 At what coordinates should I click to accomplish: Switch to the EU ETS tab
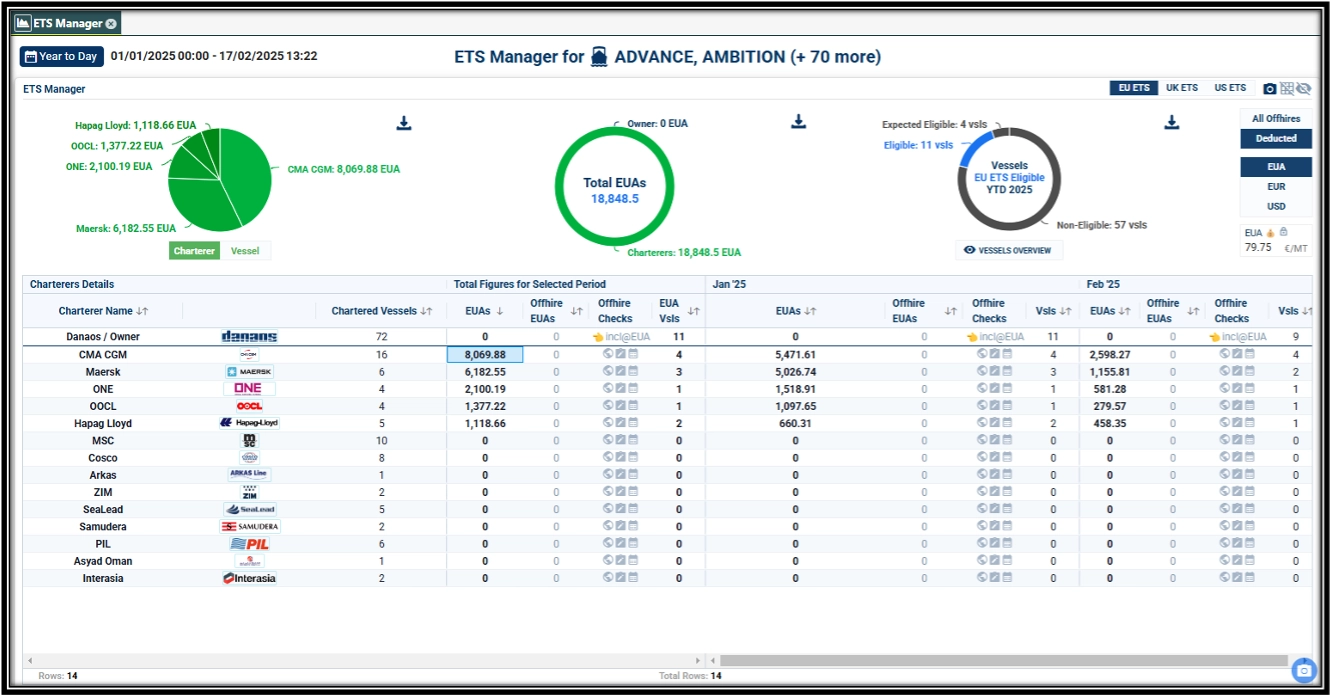click(x=1134, y=88)
